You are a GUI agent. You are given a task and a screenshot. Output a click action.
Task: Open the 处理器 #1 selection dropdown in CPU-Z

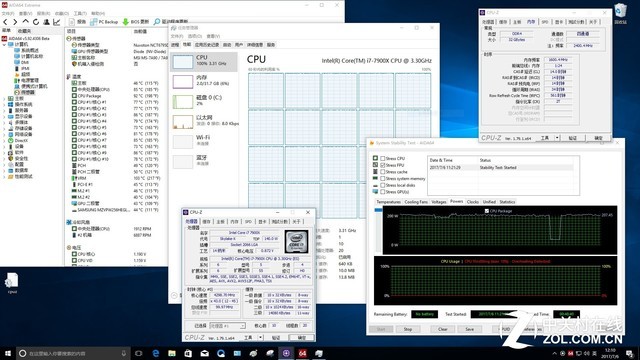point(227,326)
